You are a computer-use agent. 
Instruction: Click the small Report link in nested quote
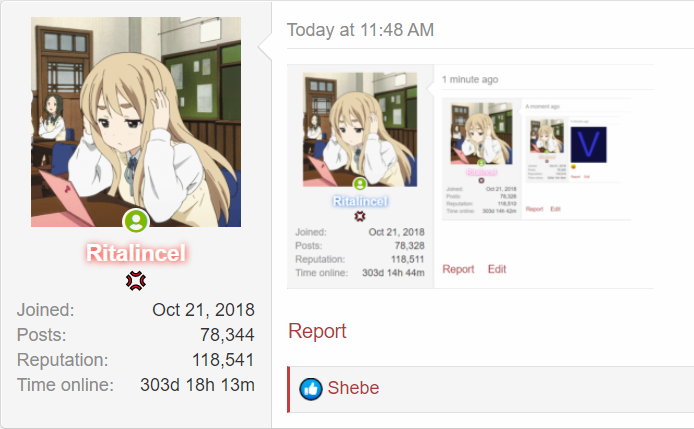[534, 209]
